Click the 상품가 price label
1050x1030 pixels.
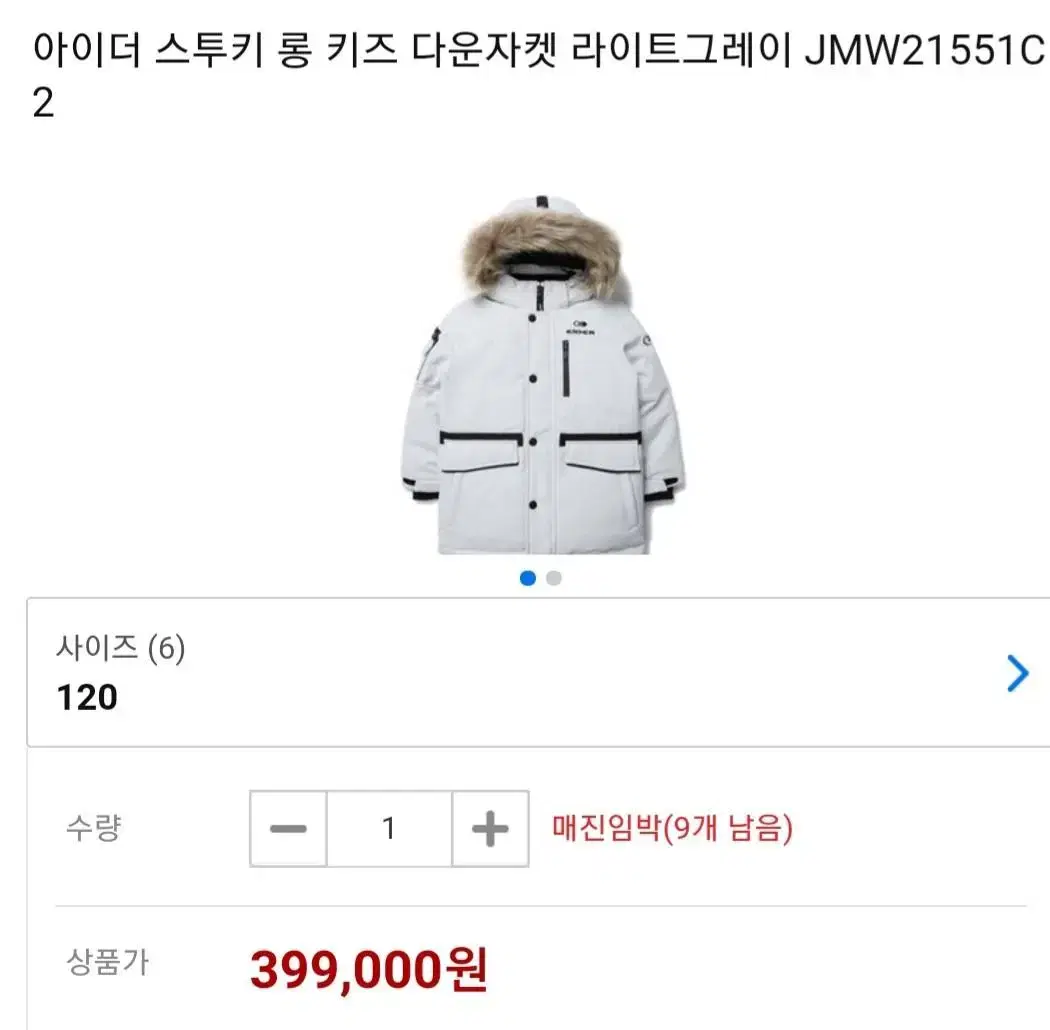107,962
